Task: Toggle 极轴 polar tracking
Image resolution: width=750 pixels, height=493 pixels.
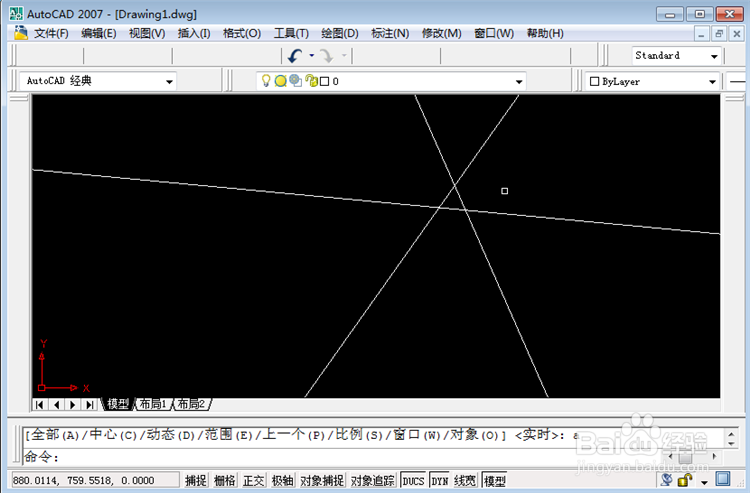Action: (282, 481)
